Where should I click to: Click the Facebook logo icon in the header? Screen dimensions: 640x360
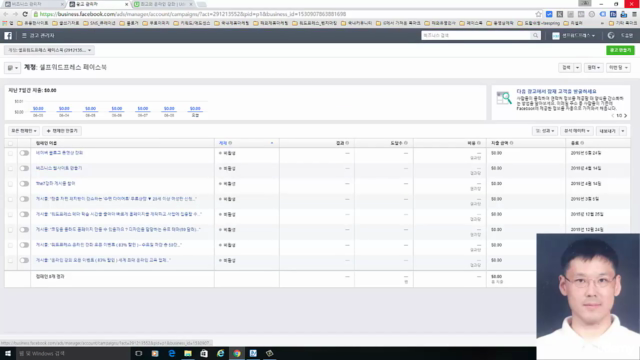point(8,36)
